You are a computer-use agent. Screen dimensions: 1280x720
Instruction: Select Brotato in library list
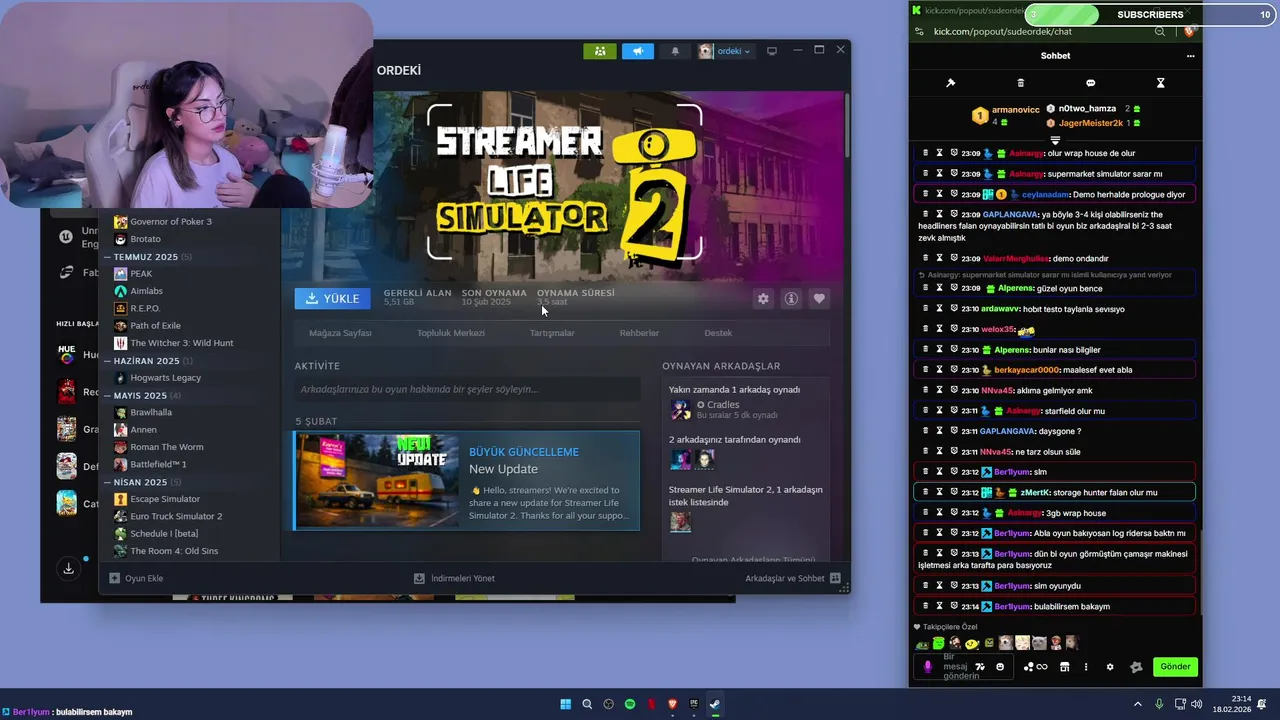point(145,239)
